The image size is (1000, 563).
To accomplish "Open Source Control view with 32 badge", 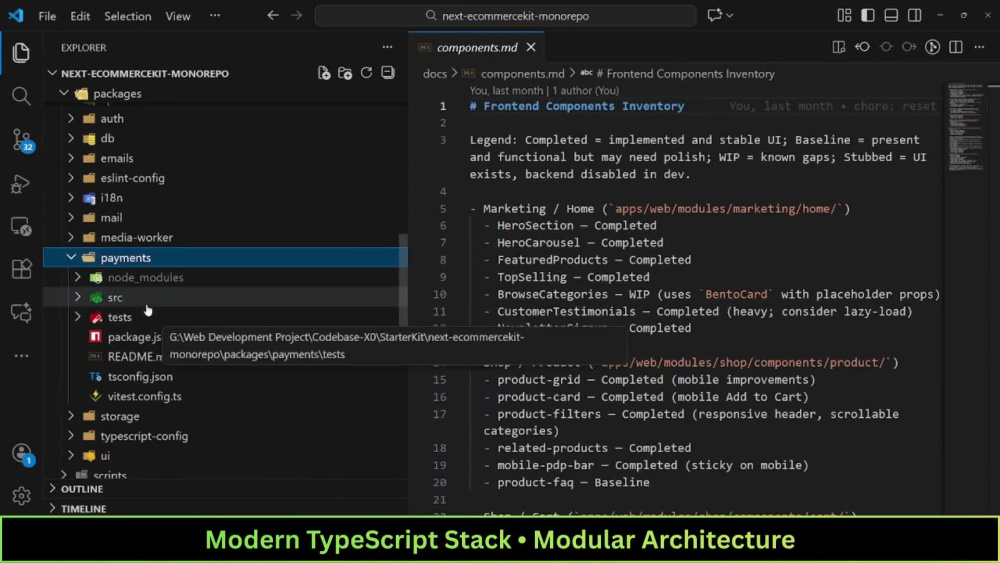I will 22,140.
